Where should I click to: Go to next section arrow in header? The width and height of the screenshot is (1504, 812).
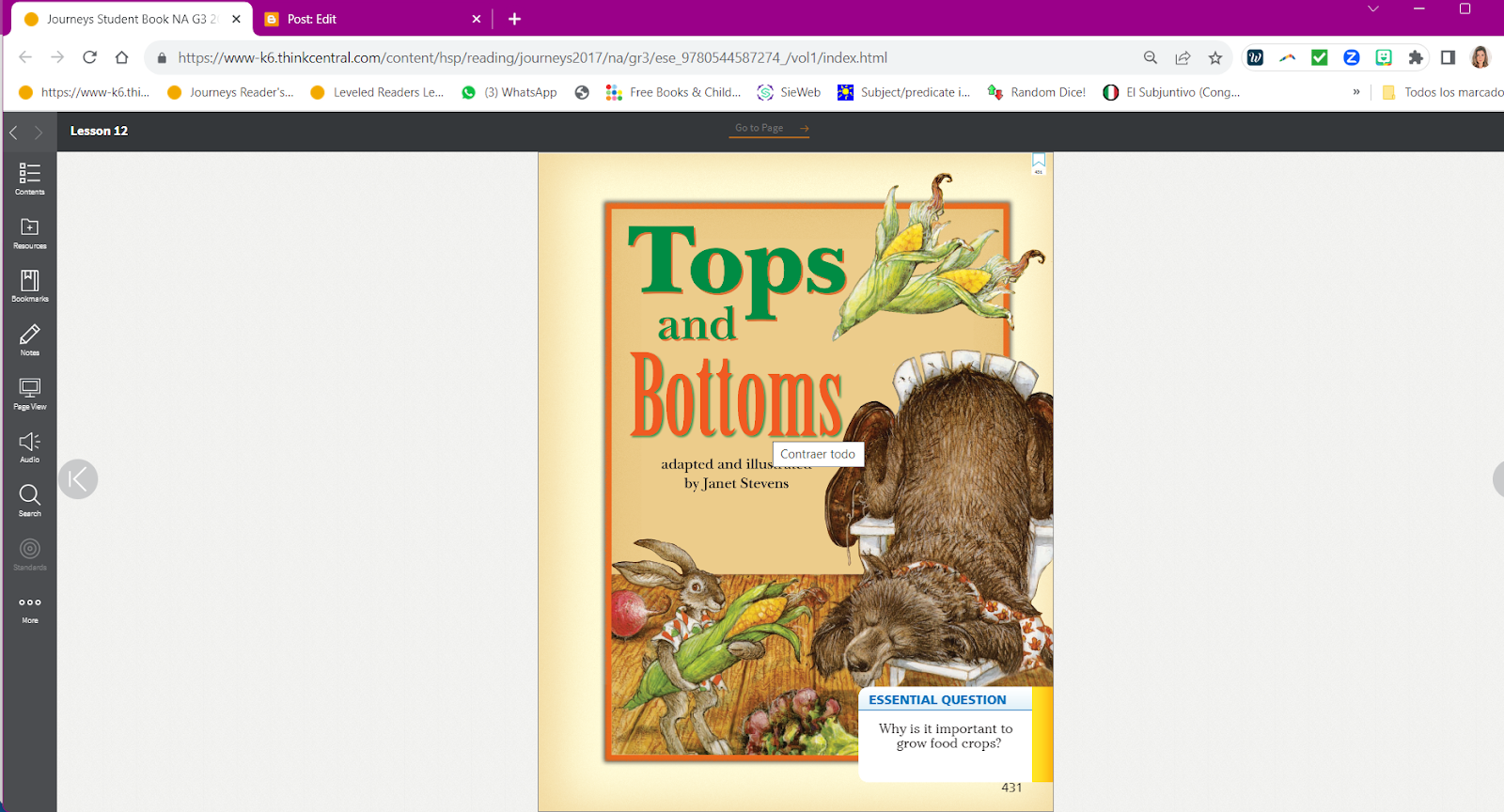pyautogui.click(x=39, y=133)
